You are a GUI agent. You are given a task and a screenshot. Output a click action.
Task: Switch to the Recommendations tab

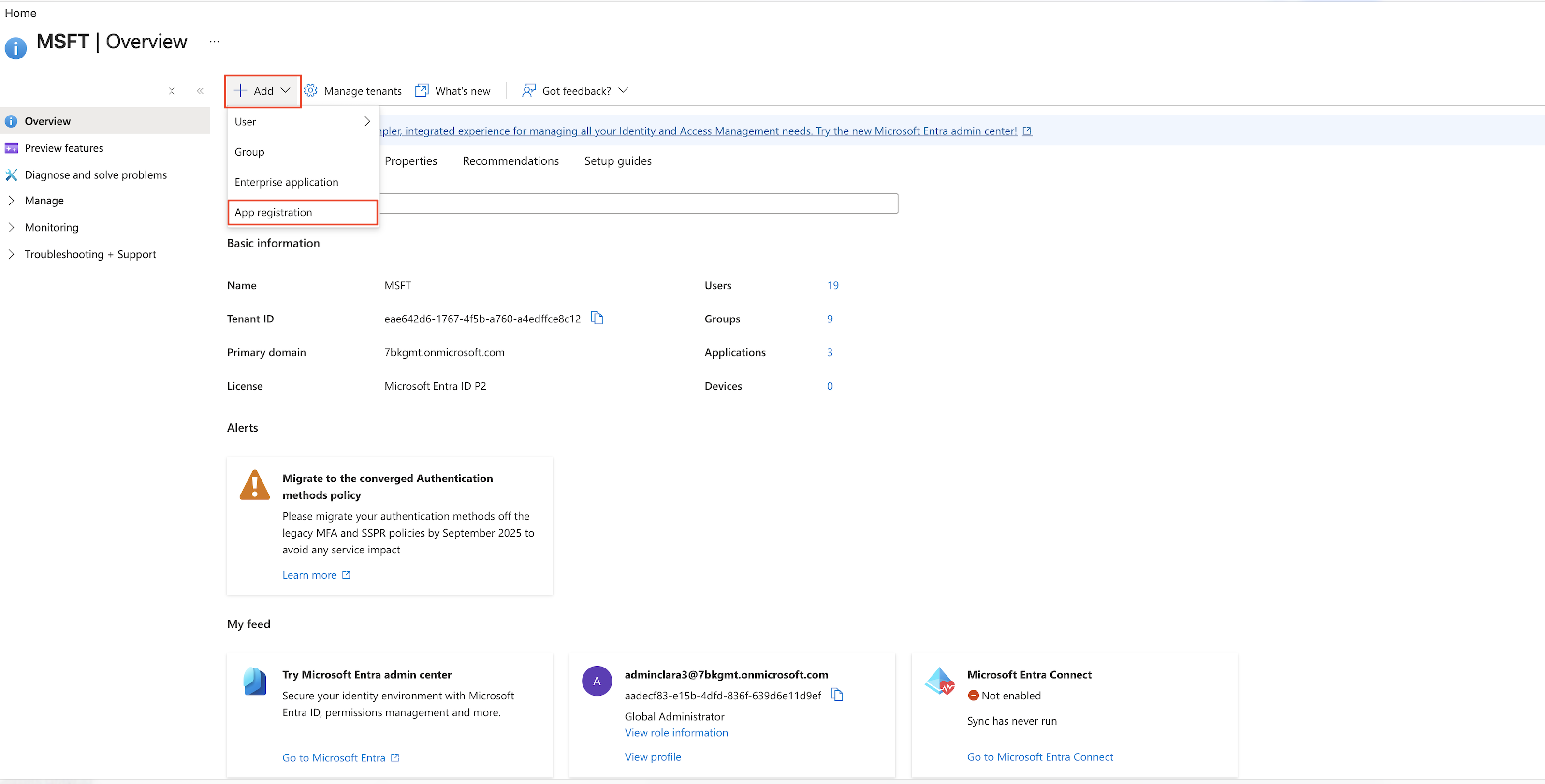[510, 161]
